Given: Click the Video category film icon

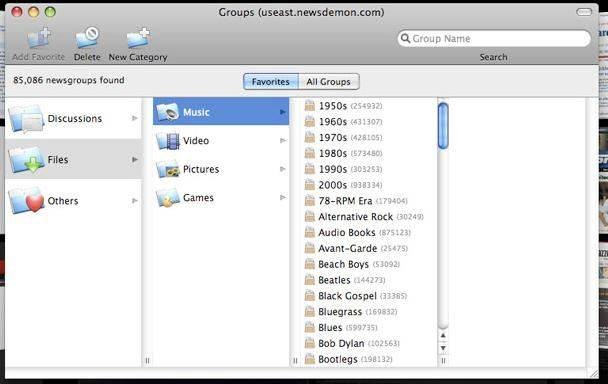Looking at the screenshot, I should [168, 140].
